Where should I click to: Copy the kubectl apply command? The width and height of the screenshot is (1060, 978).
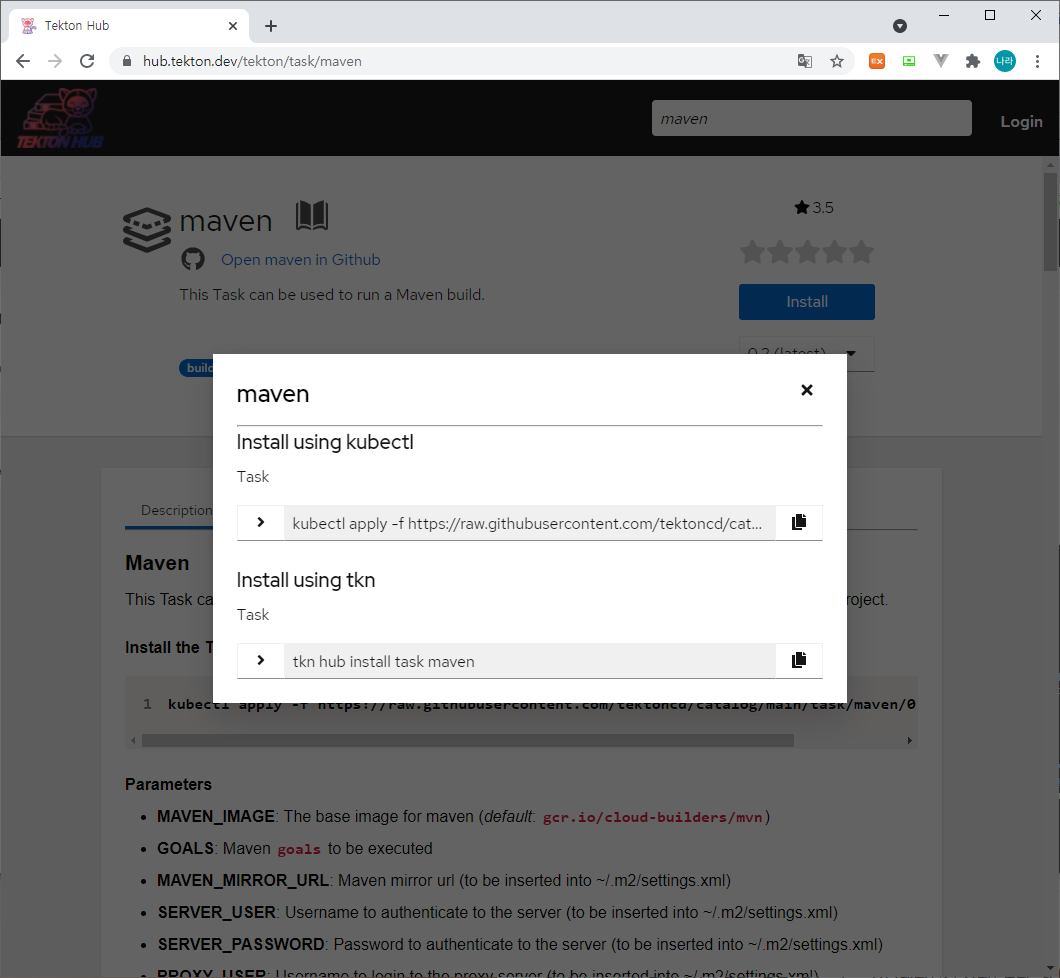click(798, 522)
